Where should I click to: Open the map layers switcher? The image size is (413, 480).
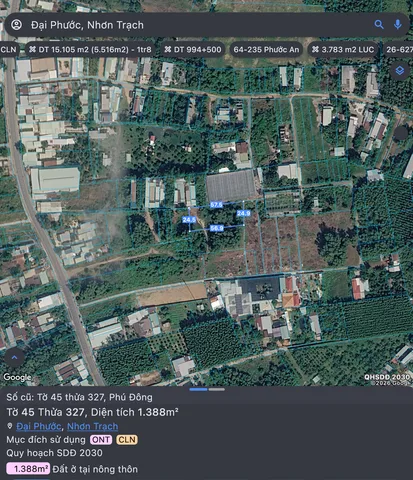400,70
